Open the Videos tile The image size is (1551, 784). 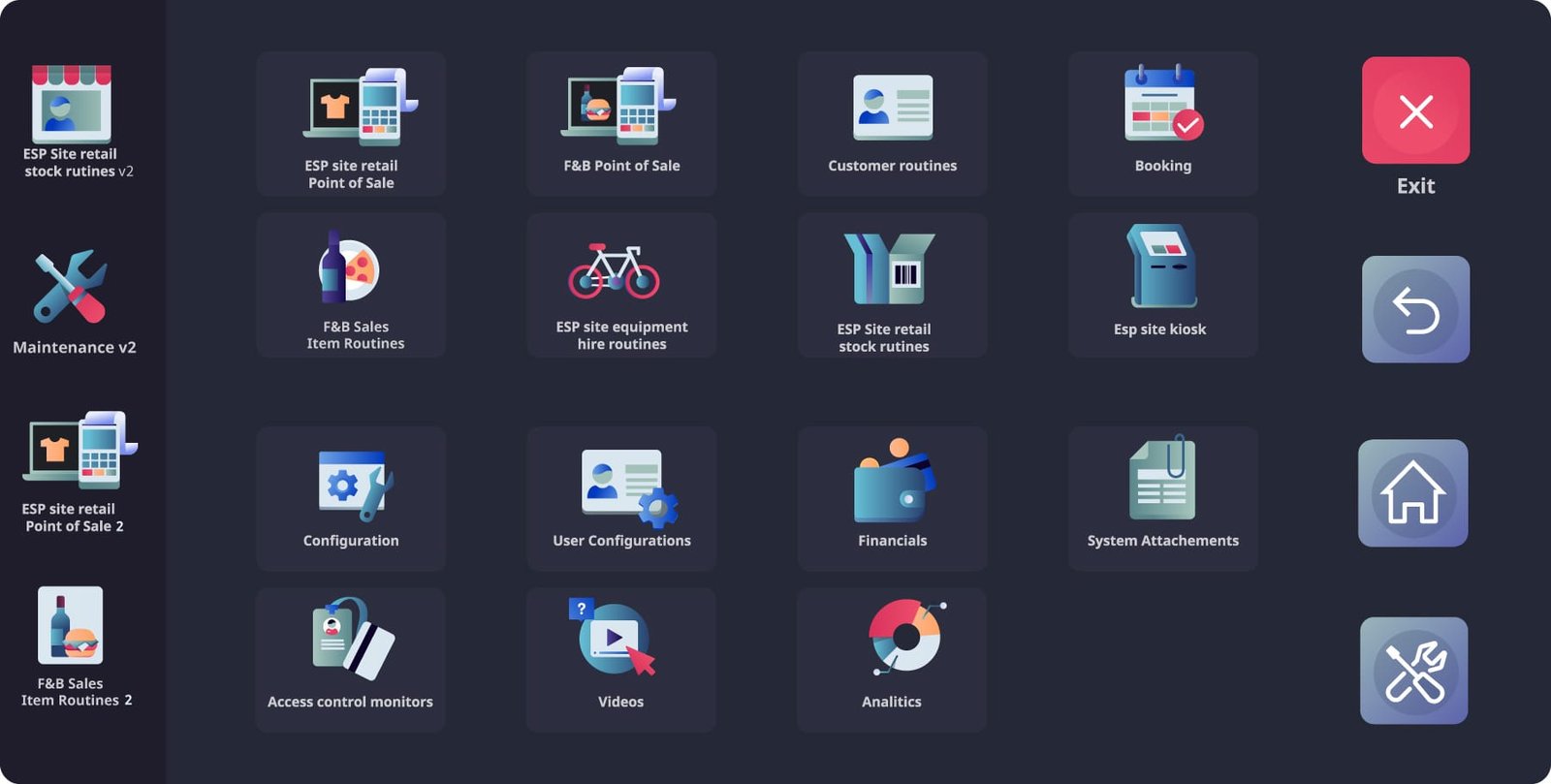pos(620,660)
